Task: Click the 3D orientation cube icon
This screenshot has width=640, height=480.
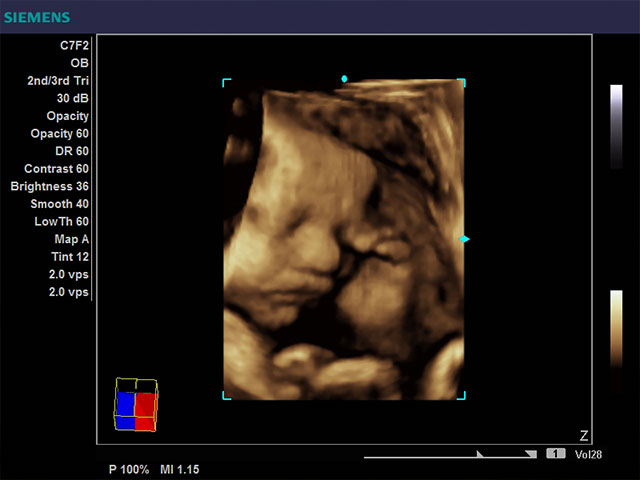Action: click(x=136, y=404)
